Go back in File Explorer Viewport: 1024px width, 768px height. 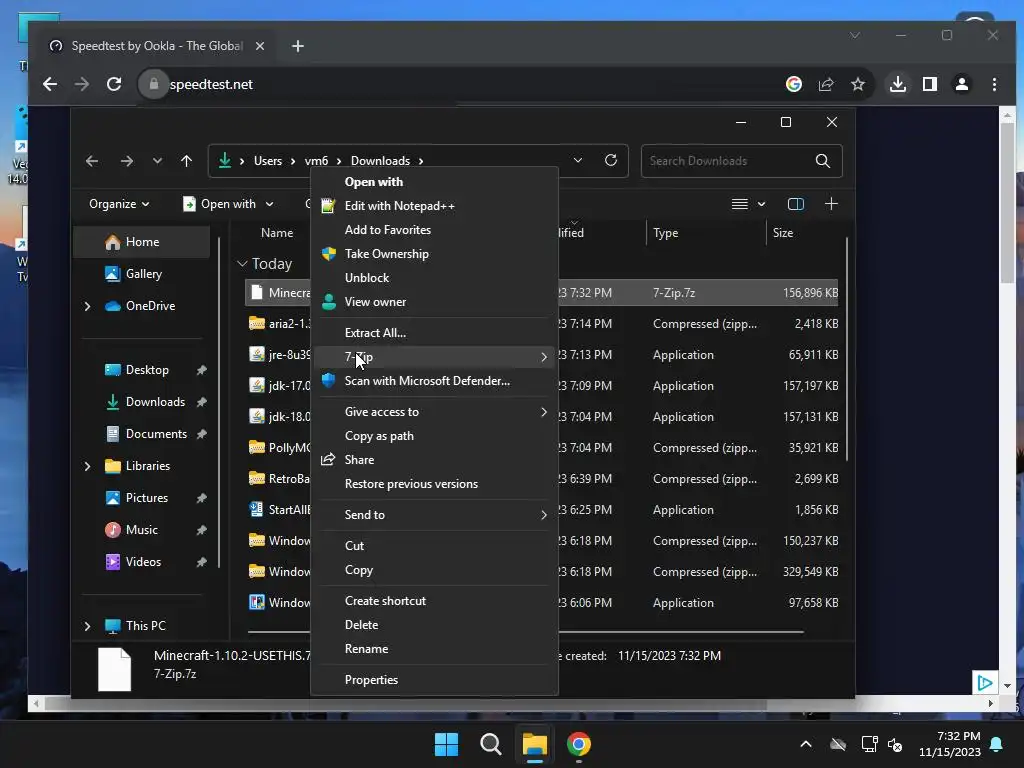pos(92,161)
